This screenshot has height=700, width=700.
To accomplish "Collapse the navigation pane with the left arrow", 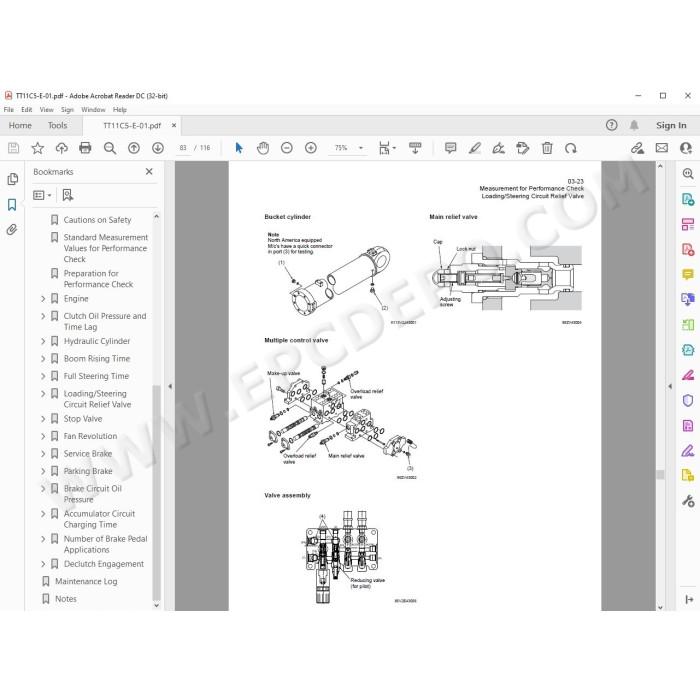I will point(170,386).
